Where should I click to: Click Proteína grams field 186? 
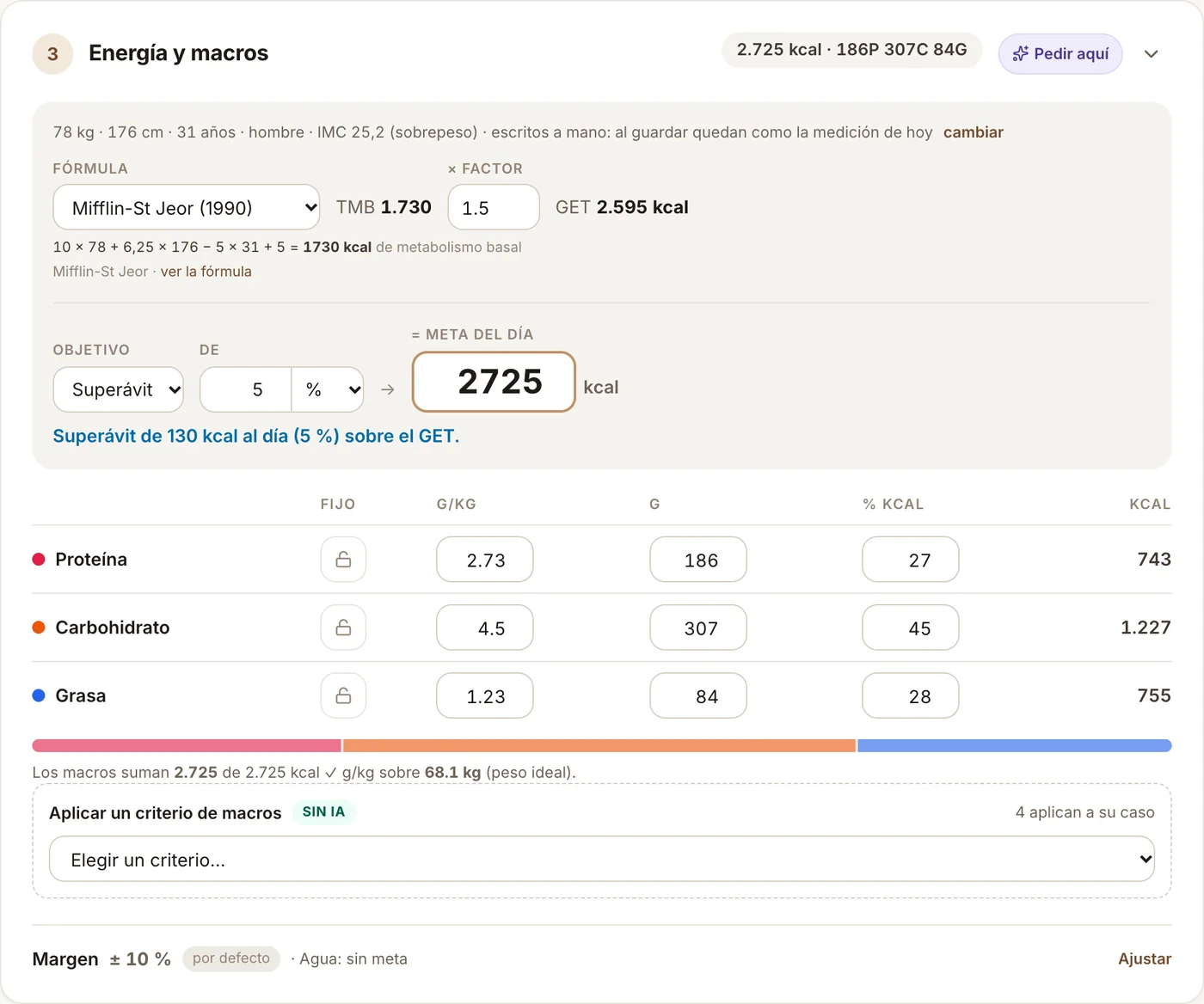click(698, 560)
